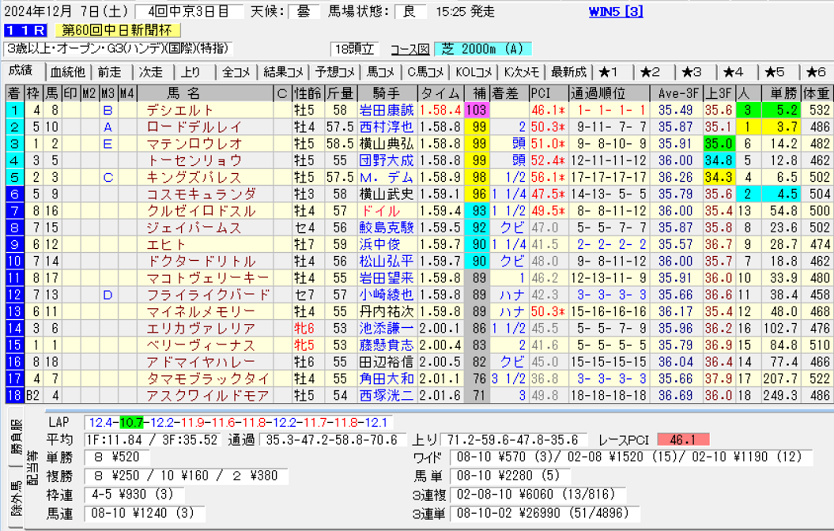Sort by the タイム column header
Image resolution: width=834 pixels, height=531 pixels.
tap(440, 93)
